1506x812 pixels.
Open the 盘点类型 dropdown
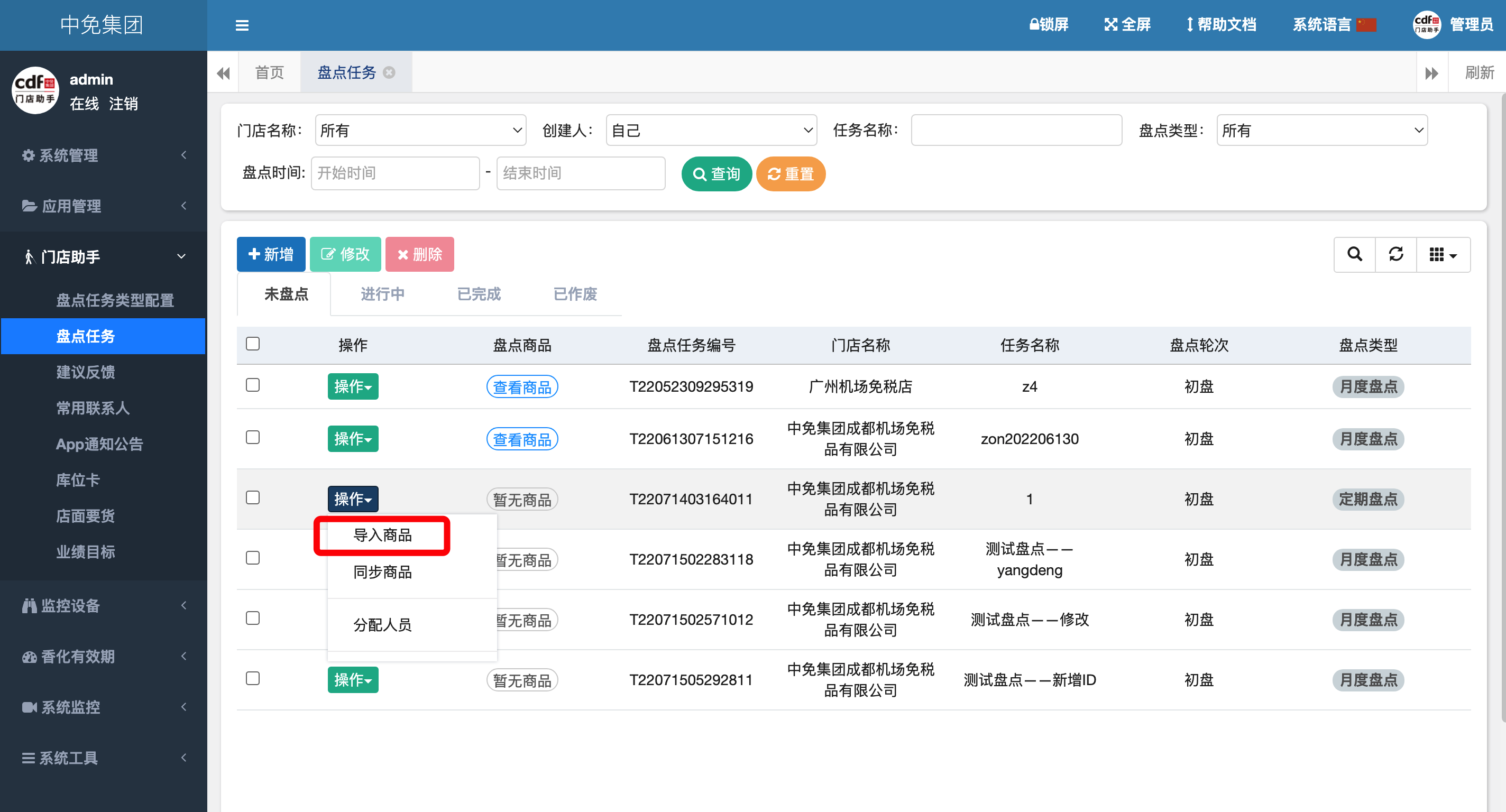click(x=1321, y=131)
